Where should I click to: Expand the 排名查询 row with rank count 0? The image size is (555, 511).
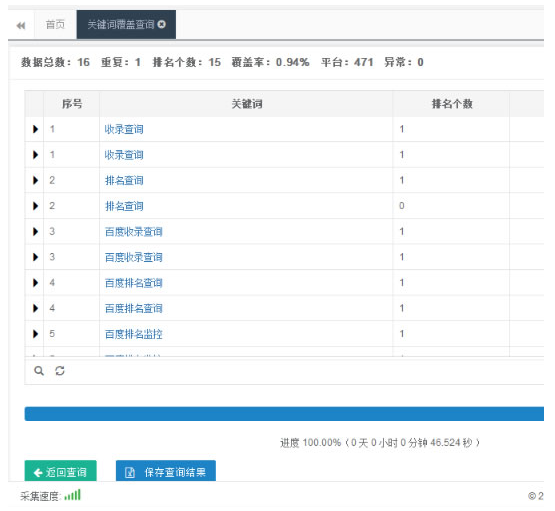tap(35, 206)
